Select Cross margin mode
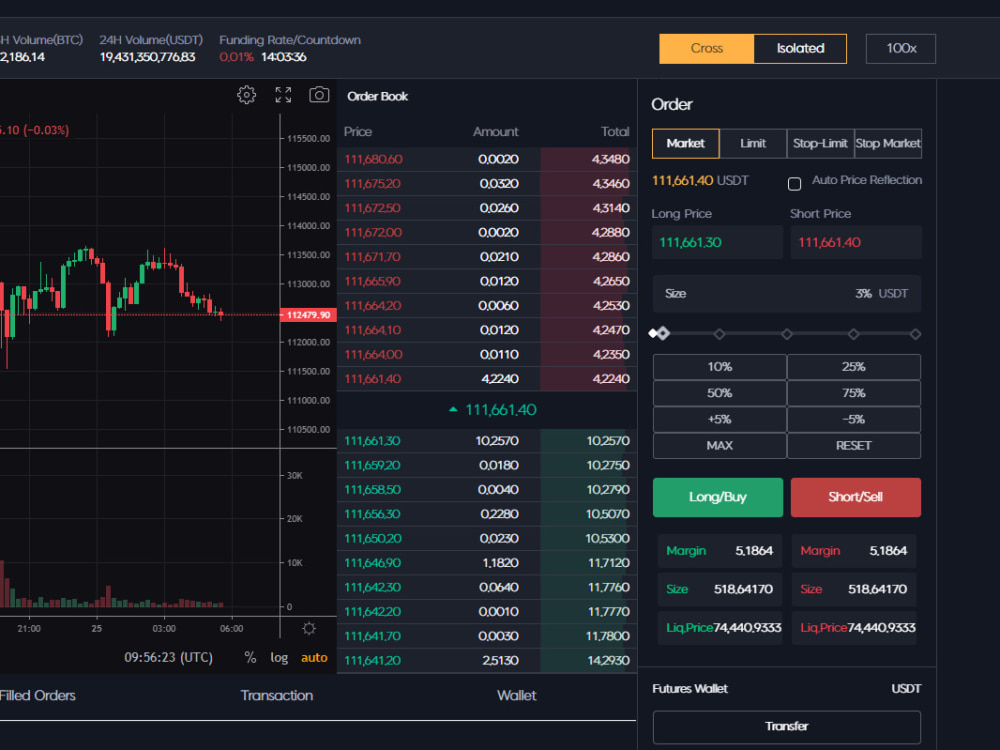This screenshot has width=1000, height=750. pyautogui.click(x=707, y=48)
